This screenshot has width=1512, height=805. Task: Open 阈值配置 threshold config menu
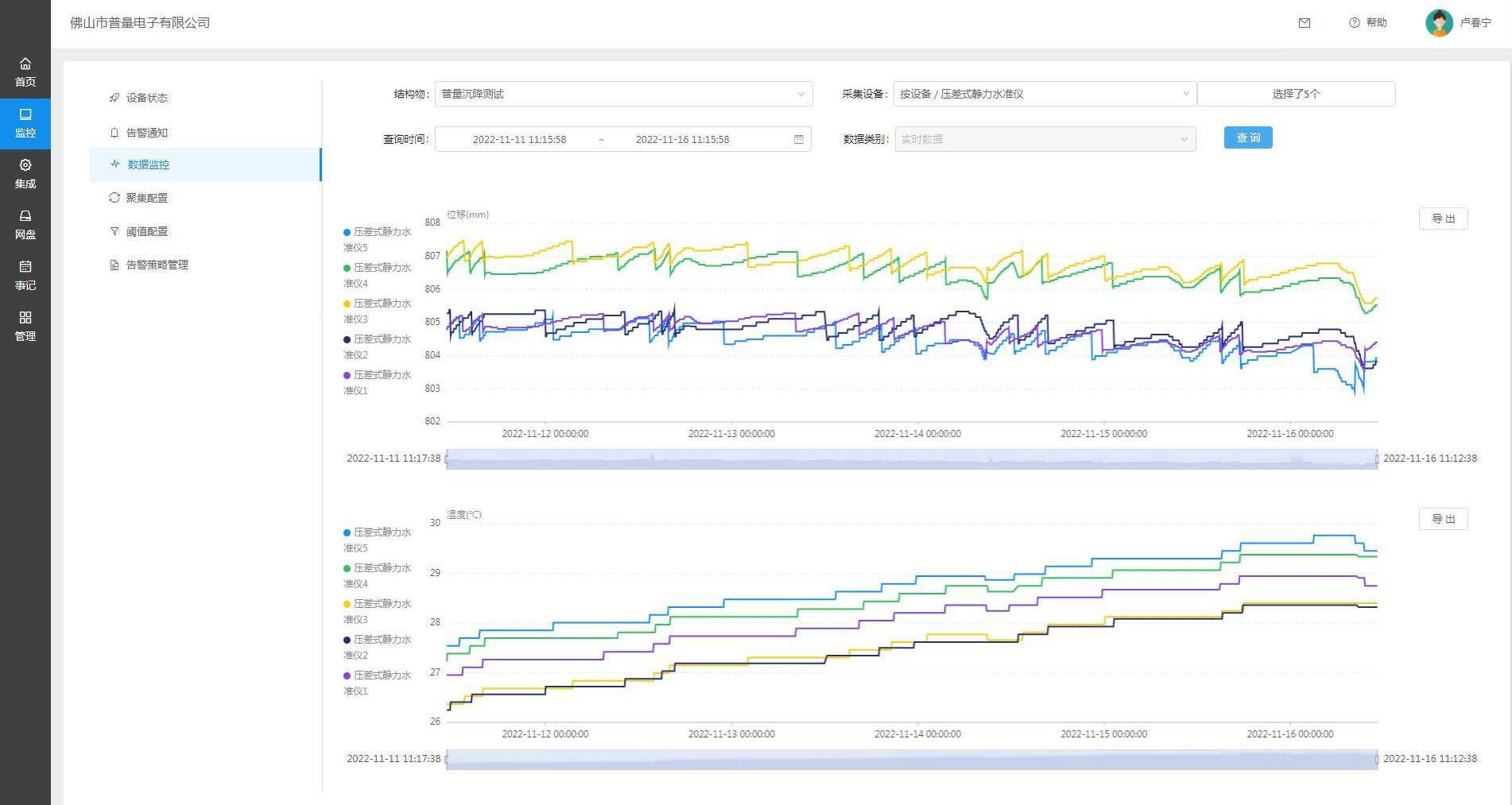pyautogui.click(x=147, y=231)
